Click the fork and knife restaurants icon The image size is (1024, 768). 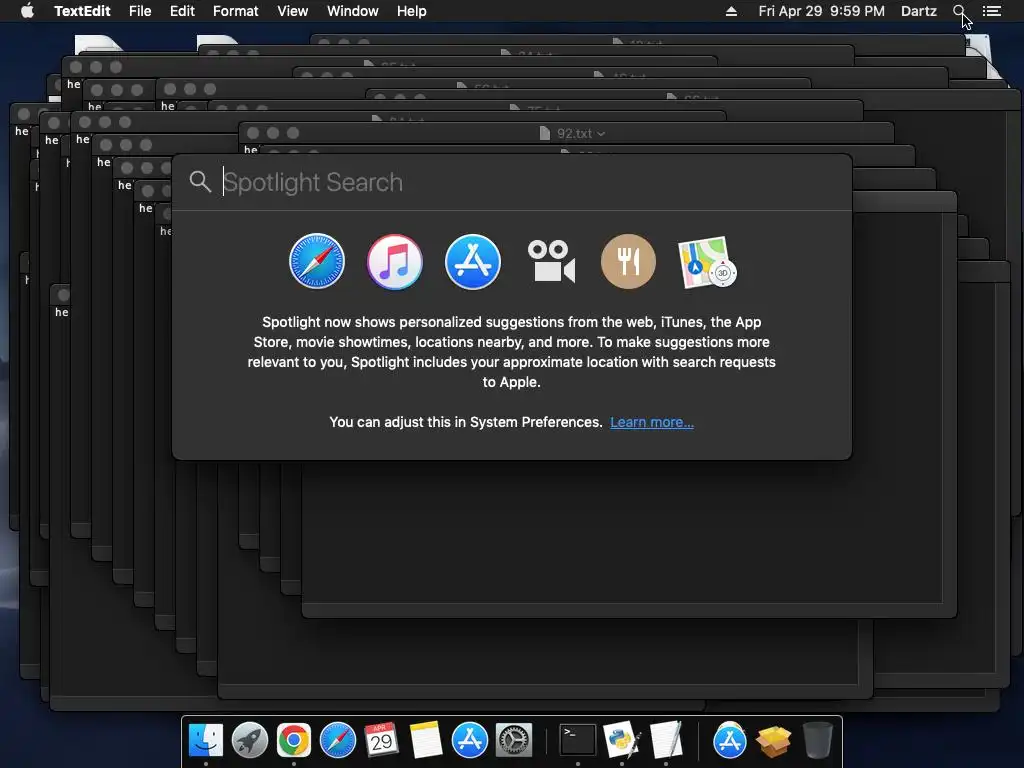click(x=628, y=261)
